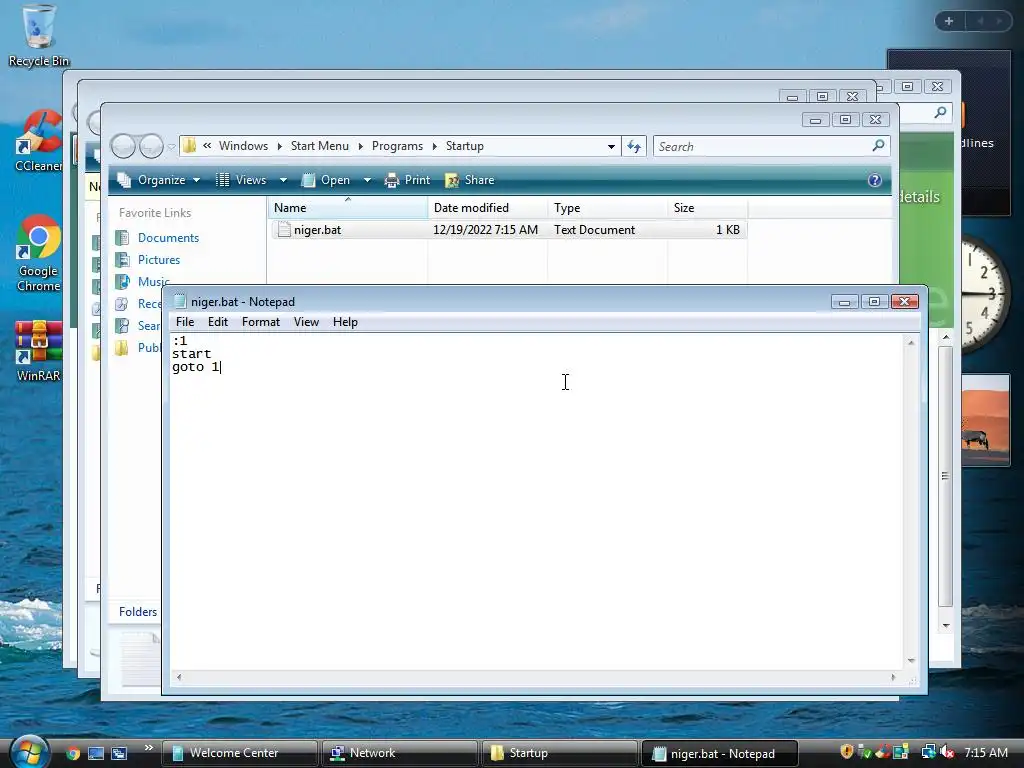Switch to Network taskbar button
The image size is (1024, 768).
tap(399, 753)
